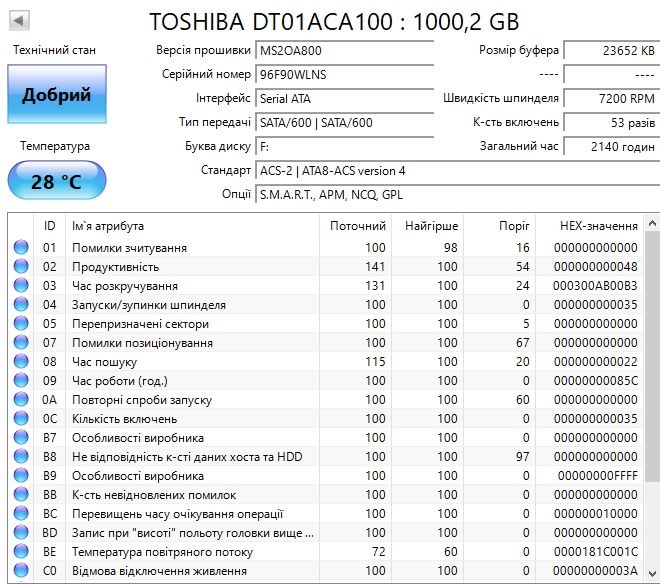This screenshot has height=584, width=660.
Task: Click the 28 °C temperature button
Action: coord(57,180)
